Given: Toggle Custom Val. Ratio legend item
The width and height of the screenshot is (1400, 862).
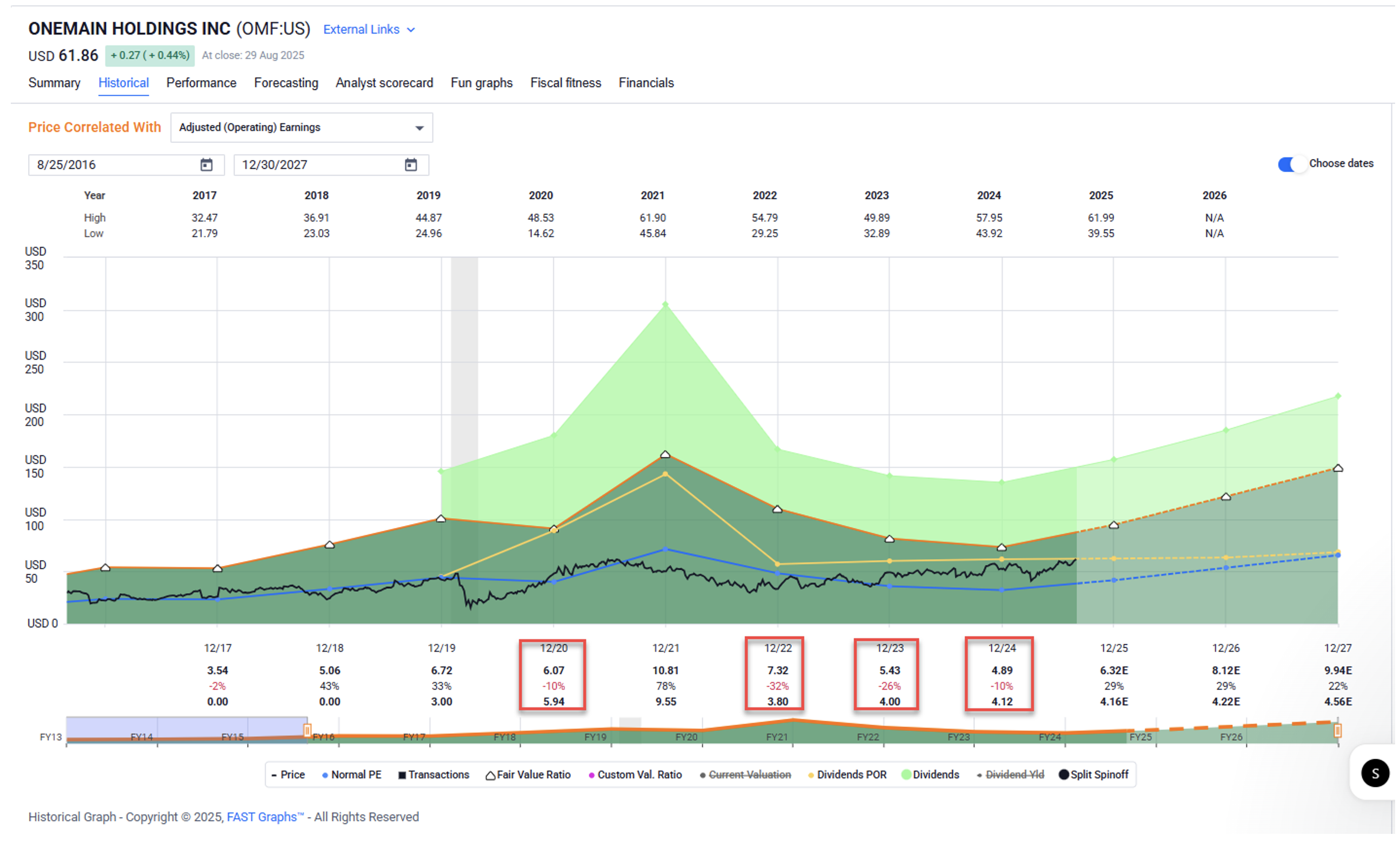Looking at the screenshot, I should [x=635, y=774].
